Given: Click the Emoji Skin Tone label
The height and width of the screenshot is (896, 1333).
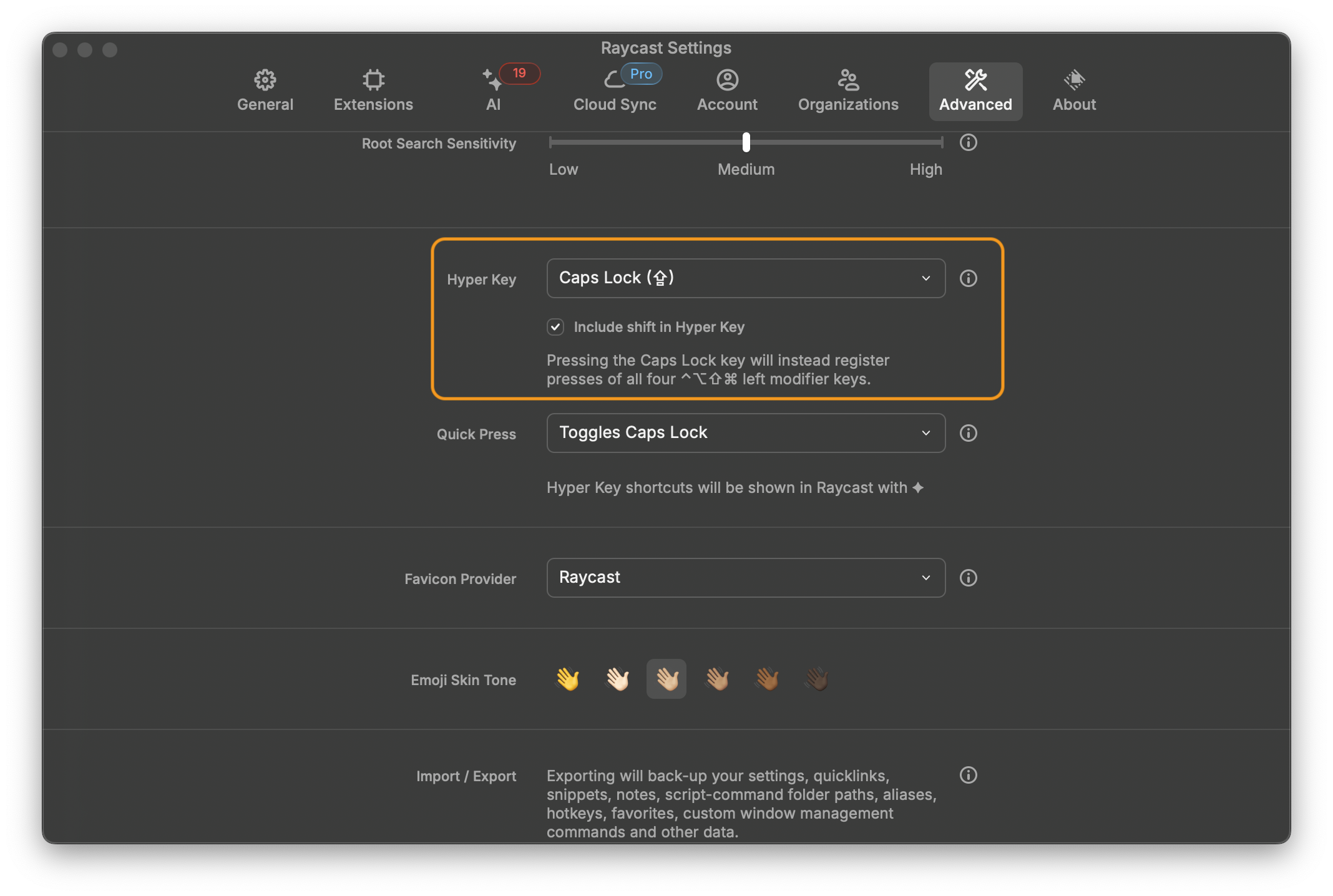Looking at the screenshot, I should pyautogui.click(x=463, y=680).
